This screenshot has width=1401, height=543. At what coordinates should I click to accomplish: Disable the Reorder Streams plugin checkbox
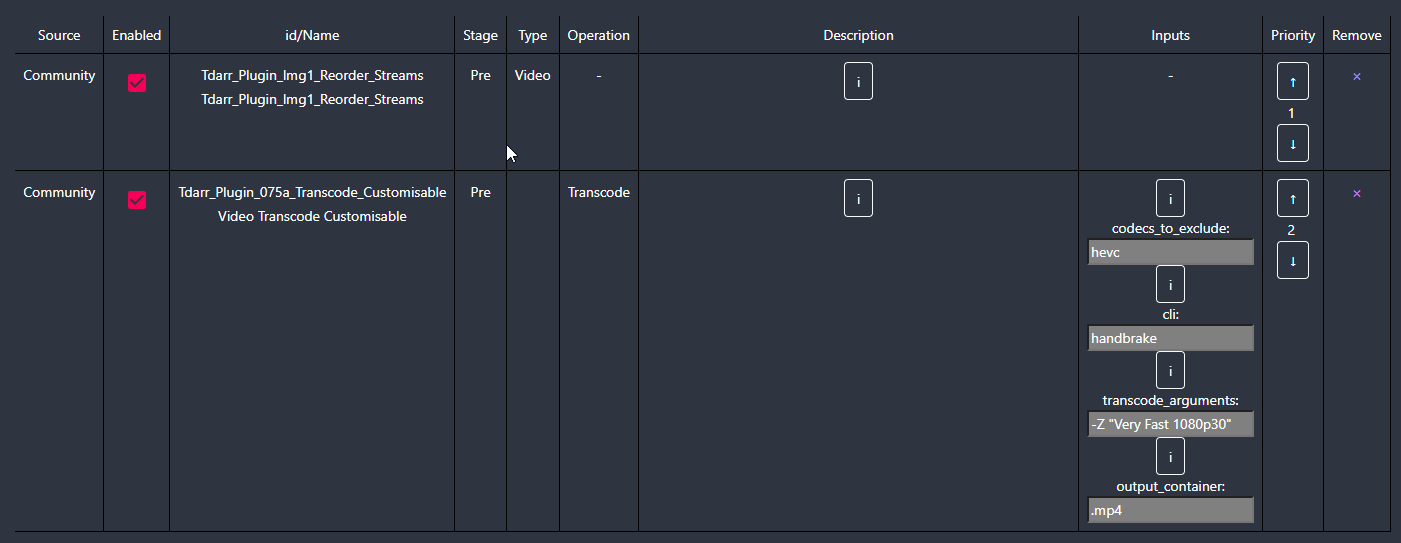137,83
